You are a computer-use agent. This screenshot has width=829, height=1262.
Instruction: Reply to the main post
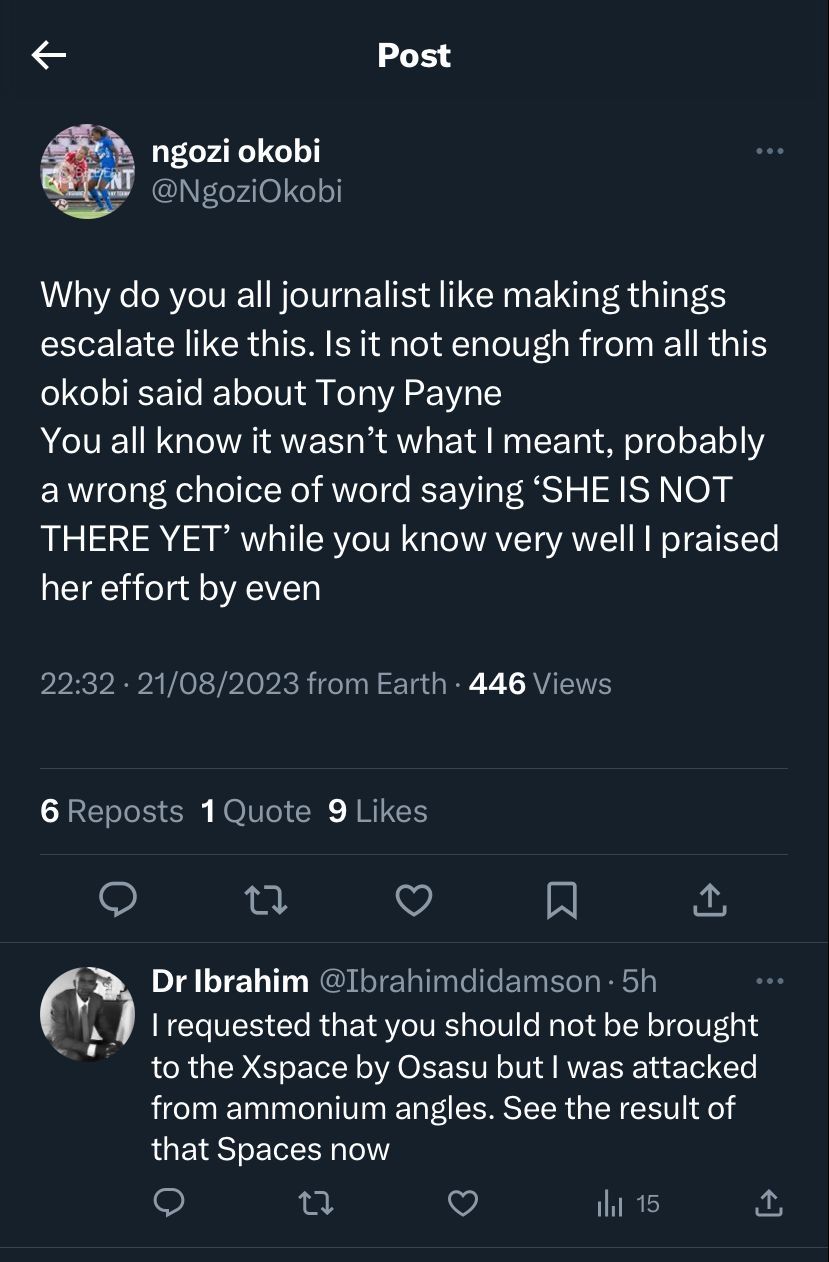pyautogui.click(x=118, y=901)
